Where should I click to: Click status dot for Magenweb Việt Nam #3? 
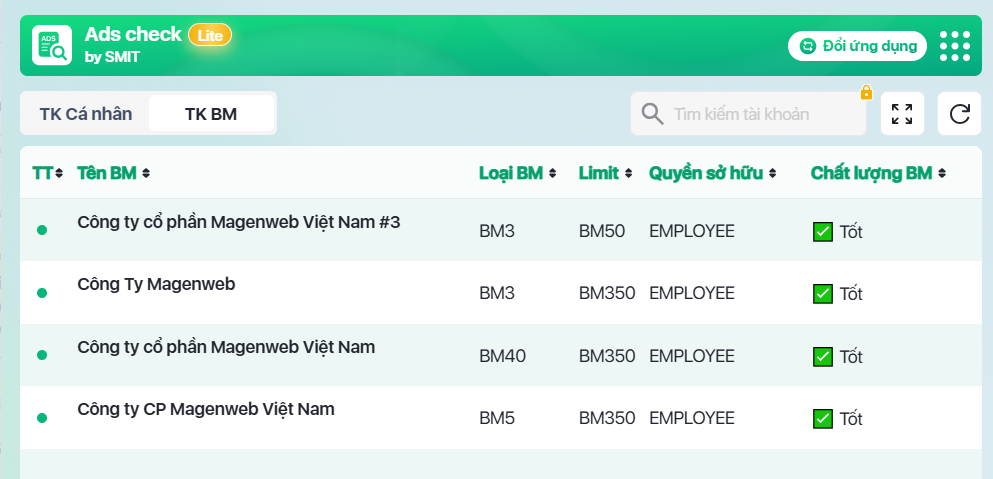click(42, 230)
